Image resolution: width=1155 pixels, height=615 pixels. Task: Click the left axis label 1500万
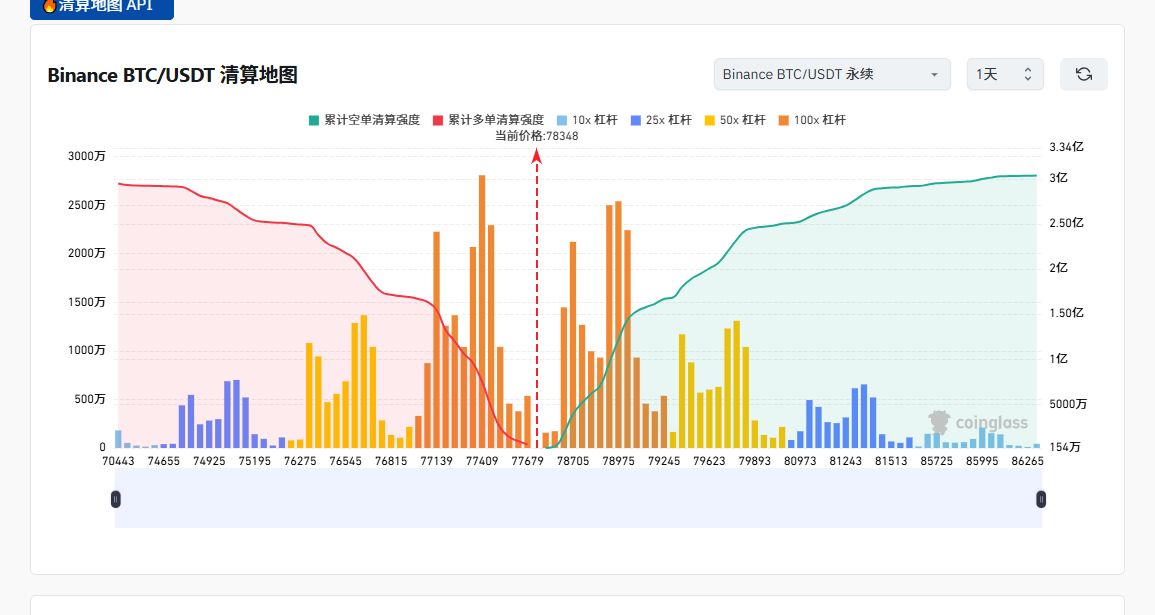(x=86, y=302)
